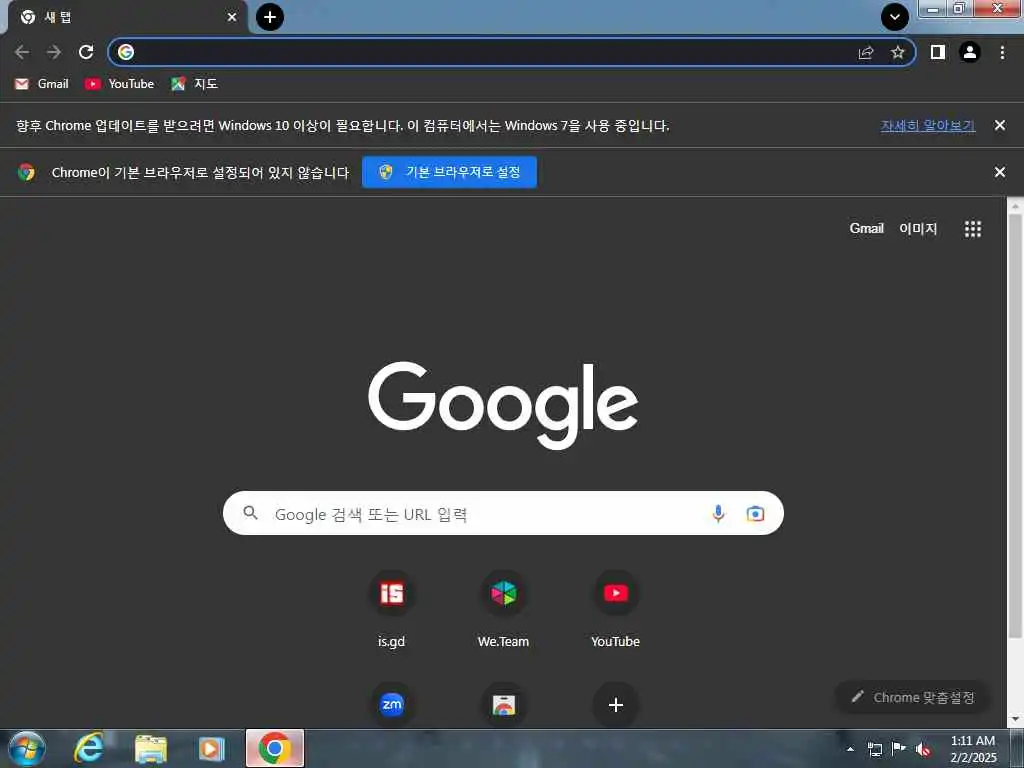Close the 새 탭 tab

[x=232, y=17]
